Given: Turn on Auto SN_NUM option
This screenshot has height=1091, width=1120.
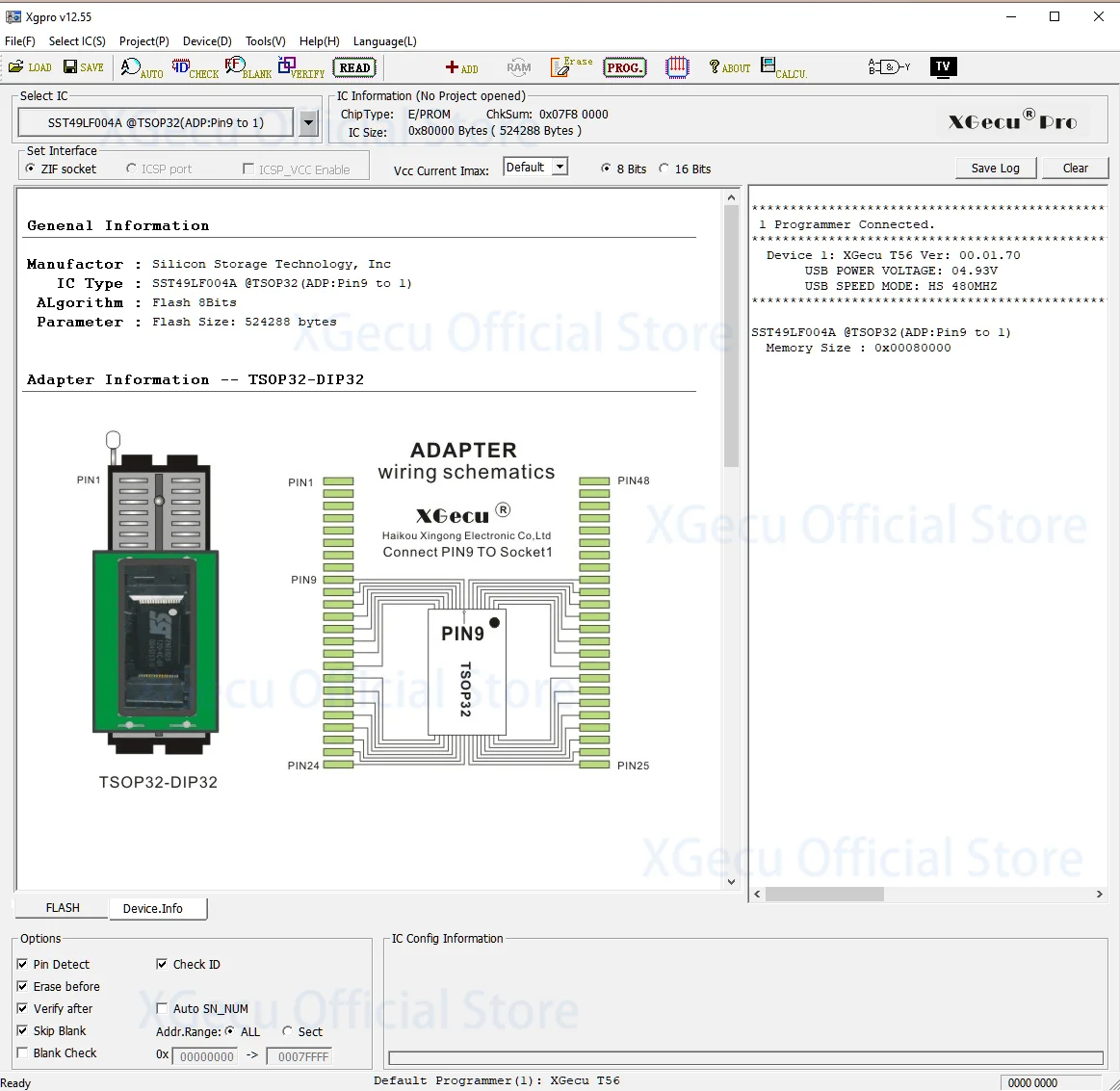Looking at the screenshot, I should click(x=162, y=1009).
